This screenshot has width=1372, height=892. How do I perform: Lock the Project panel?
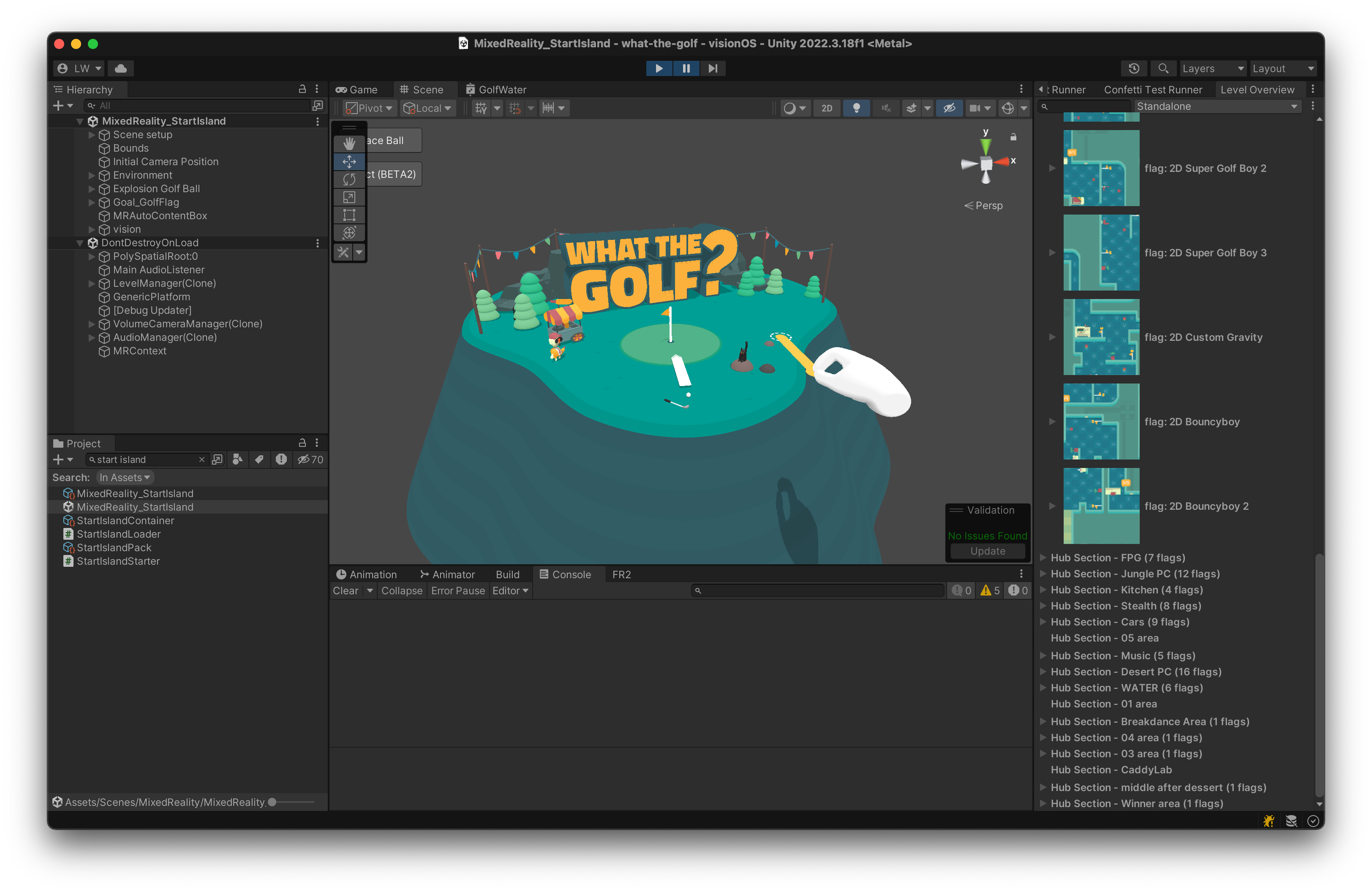click(x=302, y=443)
